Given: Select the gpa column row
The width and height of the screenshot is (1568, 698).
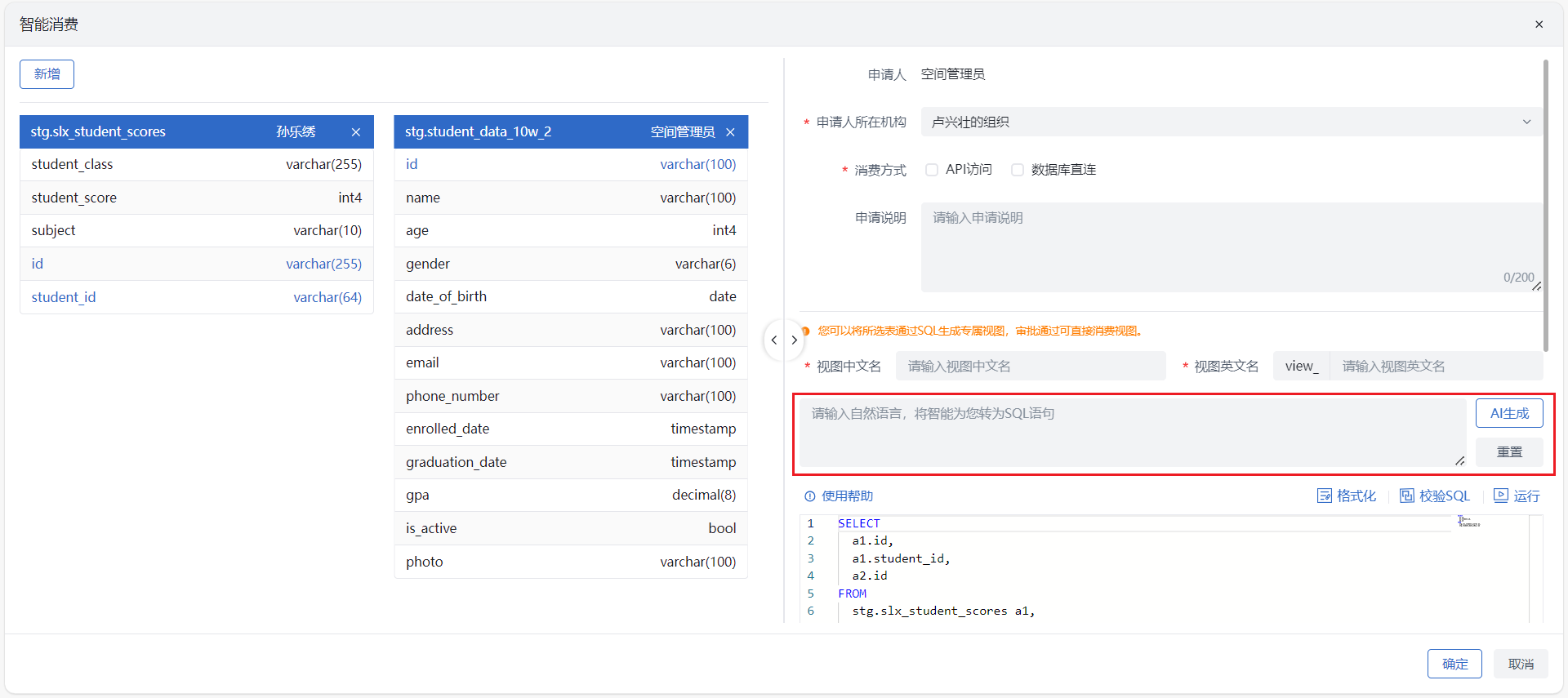Looking at the screenshot, I should tap(571, 496).
